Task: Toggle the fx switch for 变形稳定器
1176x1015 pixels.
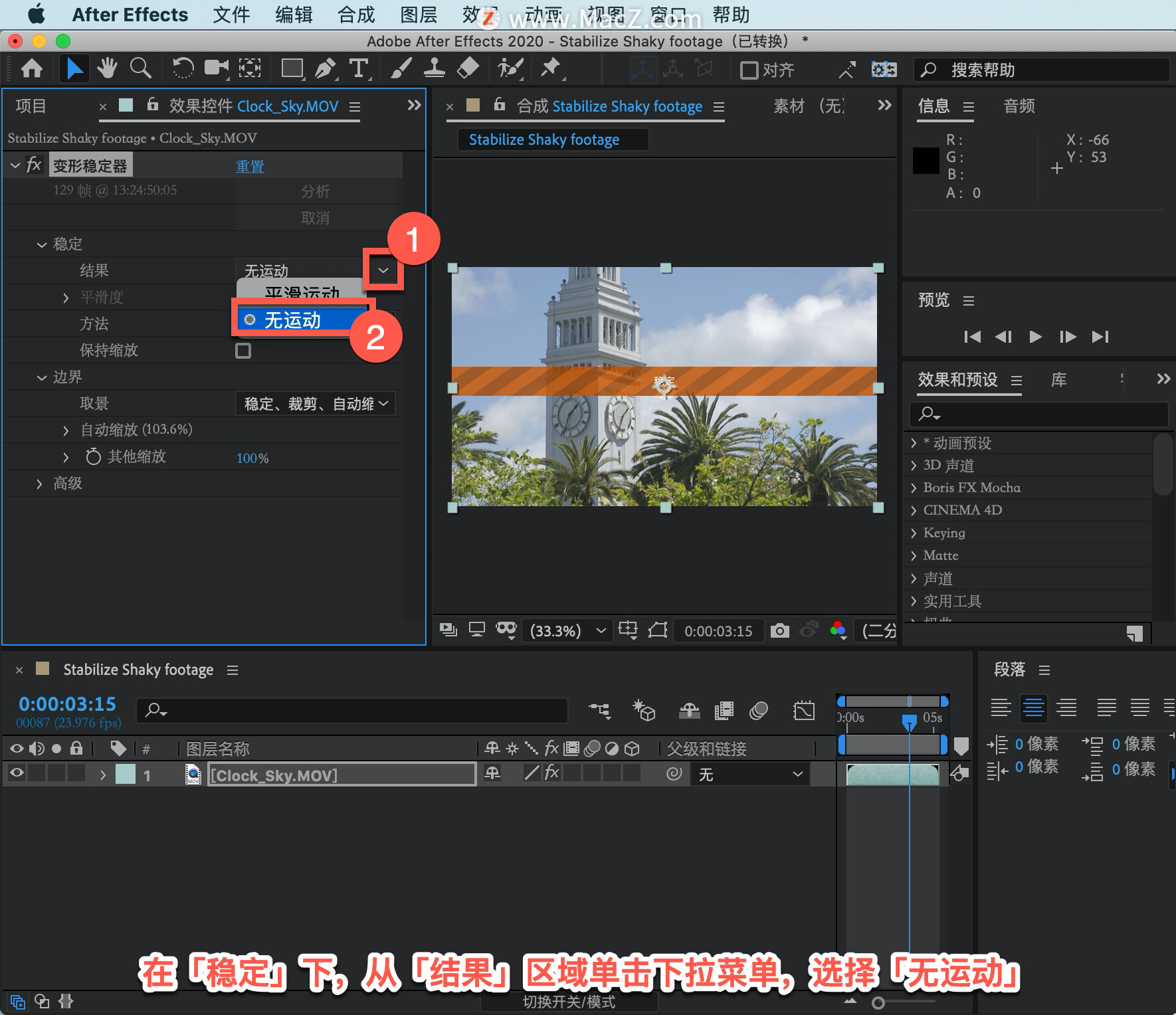Action: (x=34, y=165)
